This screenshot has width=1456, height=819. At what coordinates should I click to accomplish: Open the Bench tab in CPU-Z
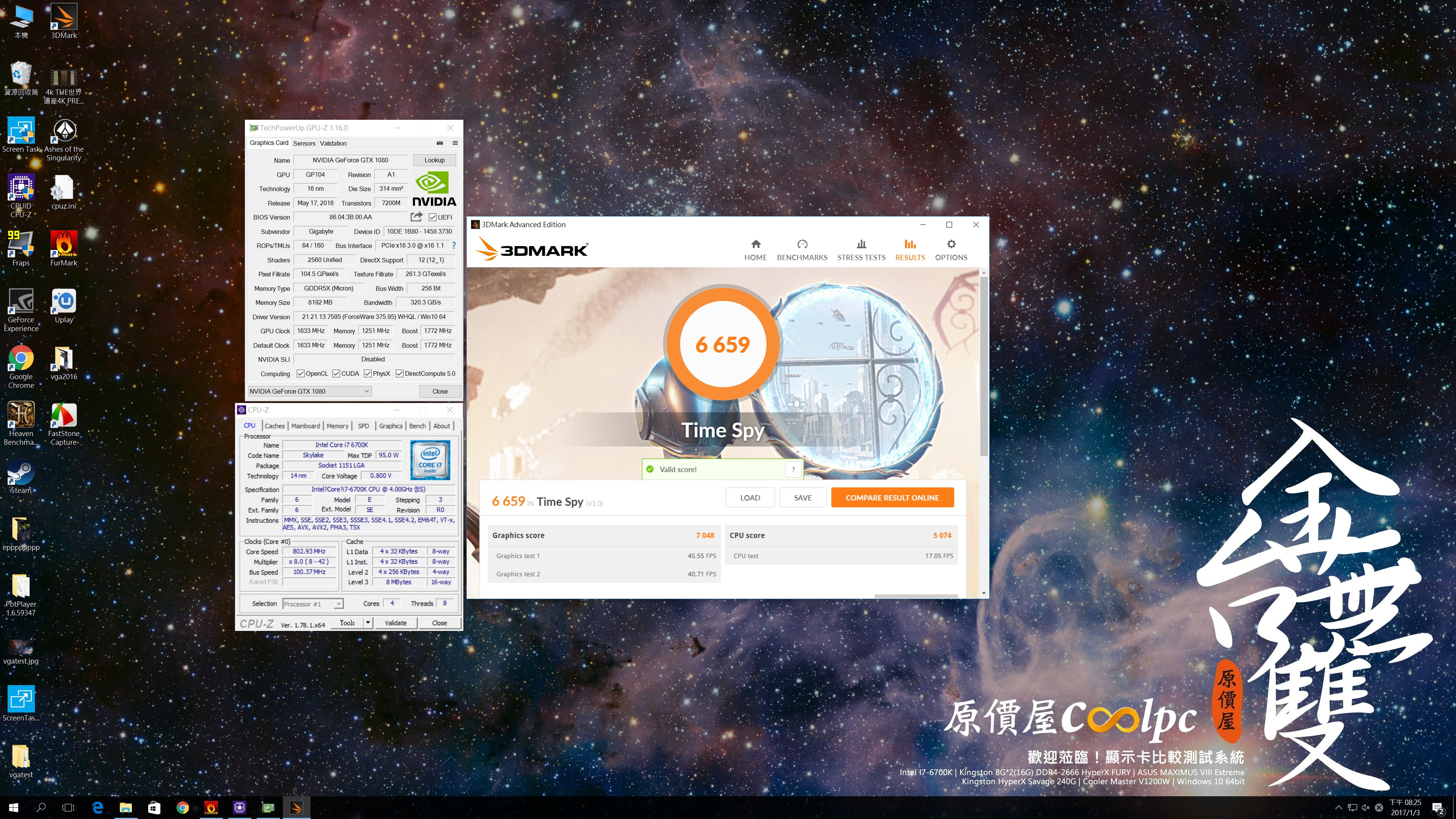(418, 425)
